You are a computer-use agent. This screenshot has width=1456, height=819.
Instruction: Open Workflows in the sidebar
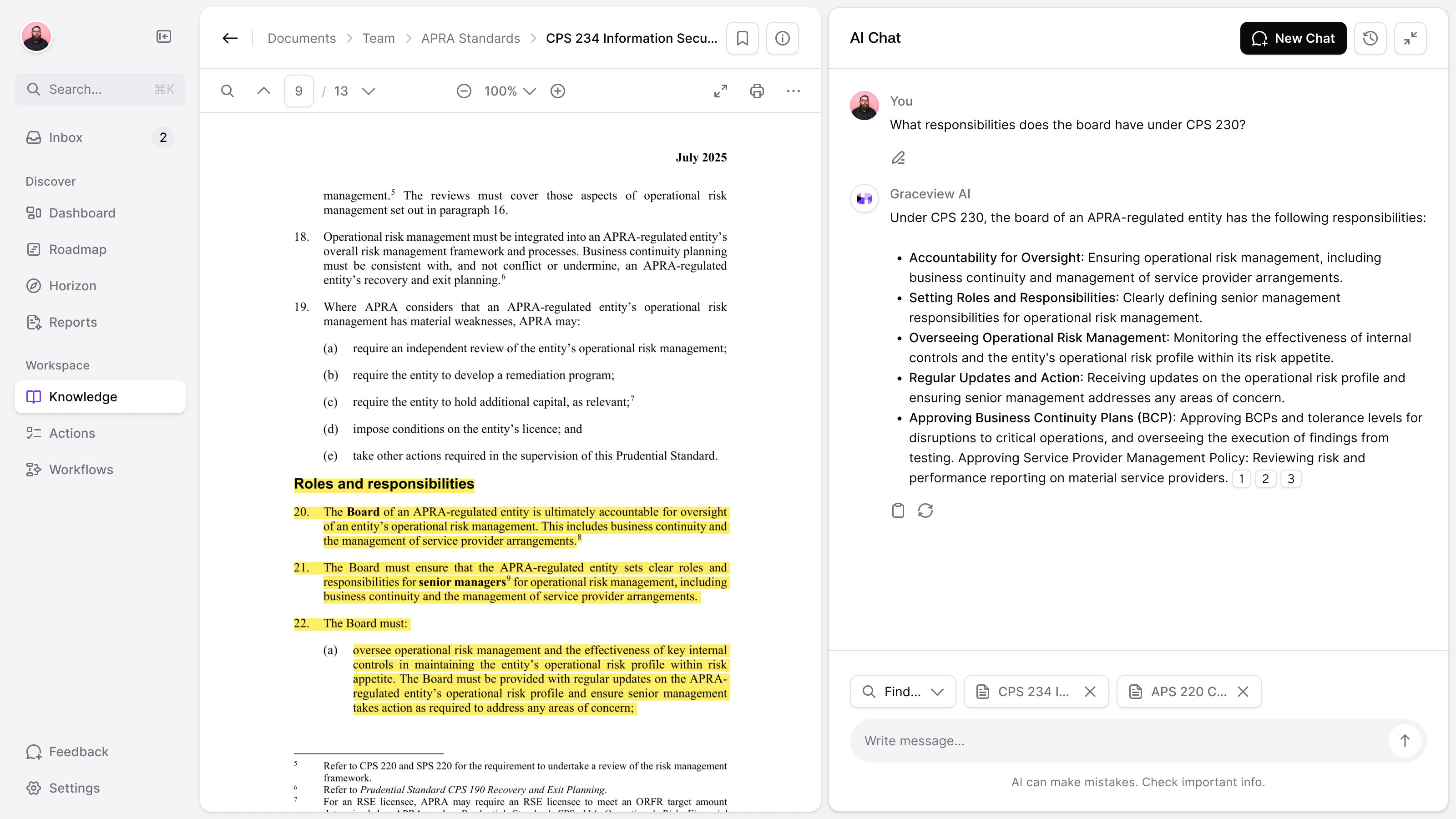point(81,470)
